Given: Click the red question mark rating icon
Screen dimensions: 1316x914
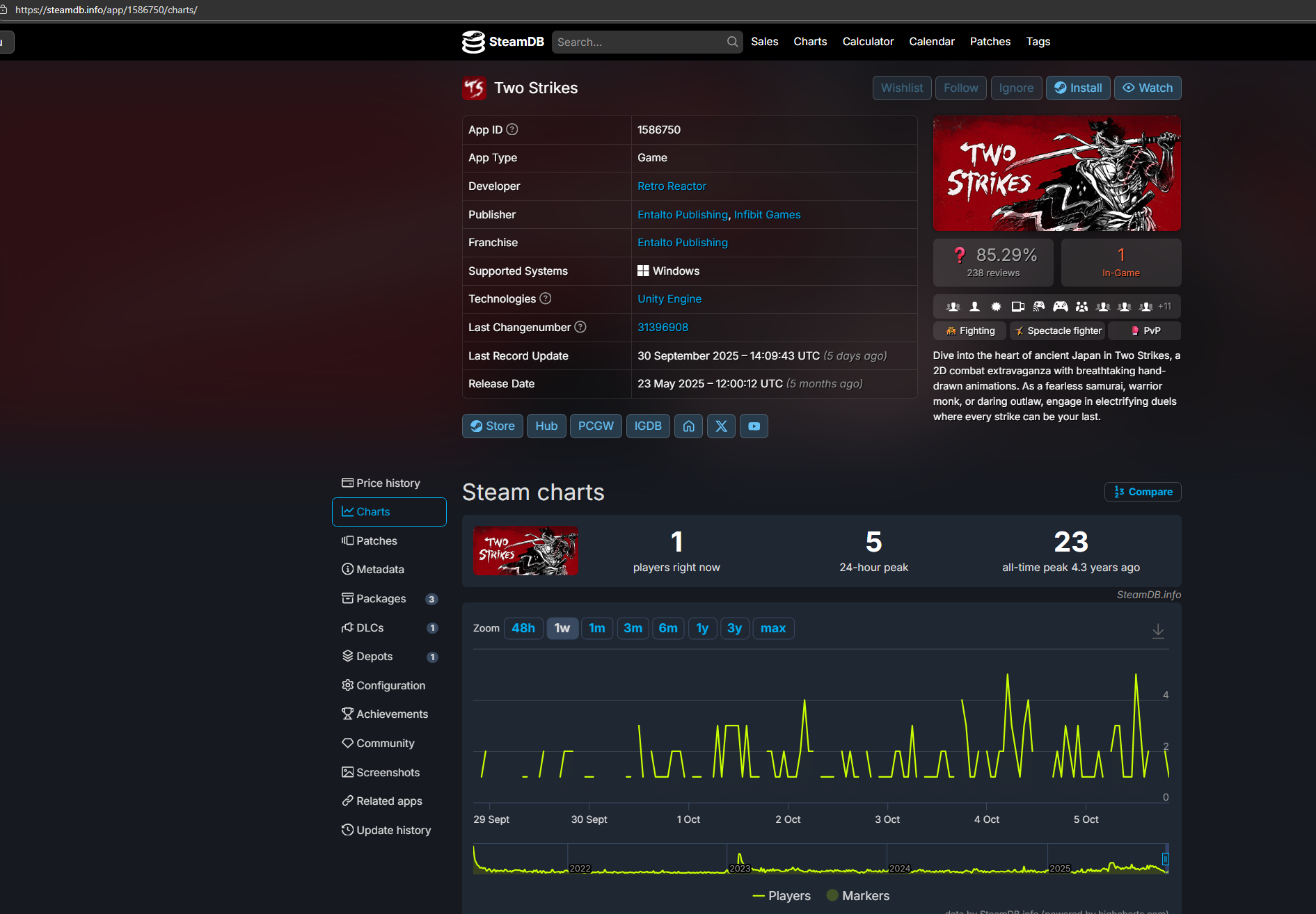Looking at the screenshot, I should tap(960, 255).
